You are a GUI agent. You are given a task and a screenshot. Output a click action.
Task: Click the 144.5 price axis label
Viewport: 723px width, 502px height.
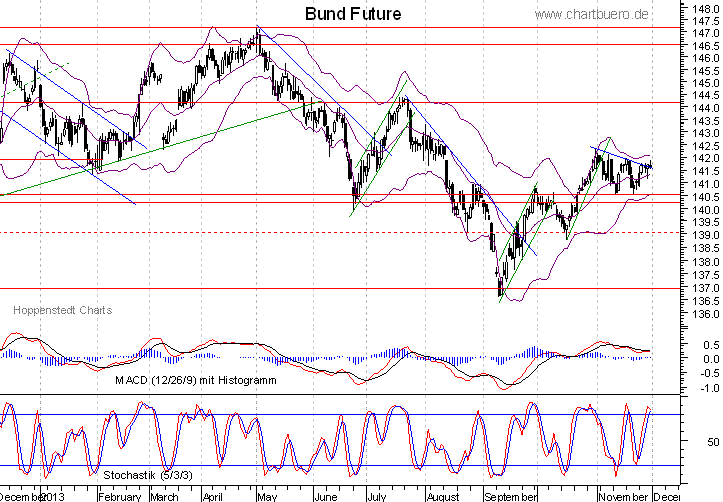(x=705, y=95)
